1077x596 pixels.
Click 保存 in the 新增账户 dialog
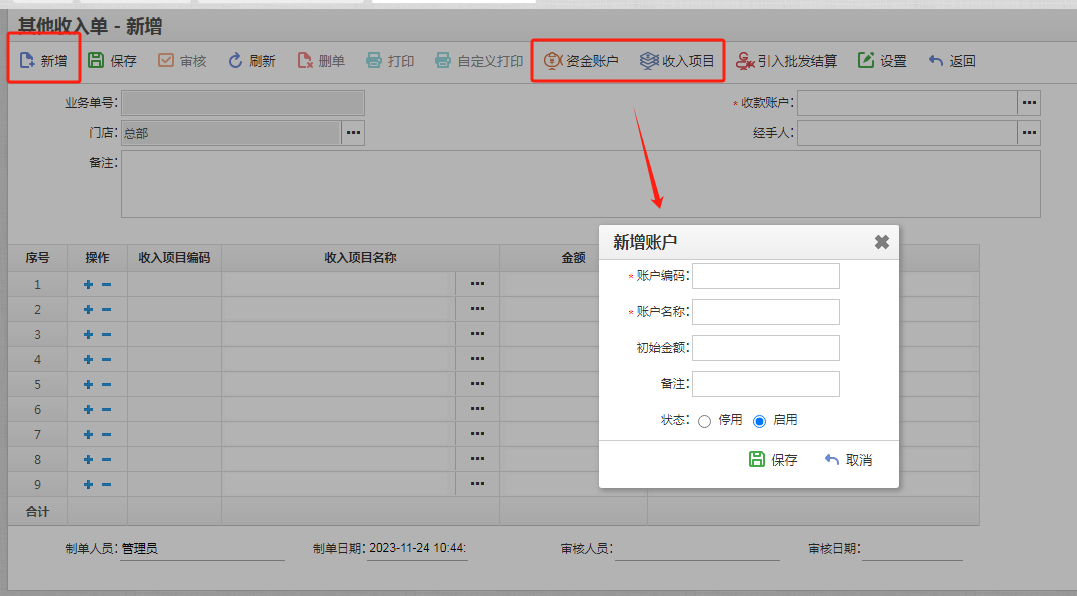click(x=773, y=459)
